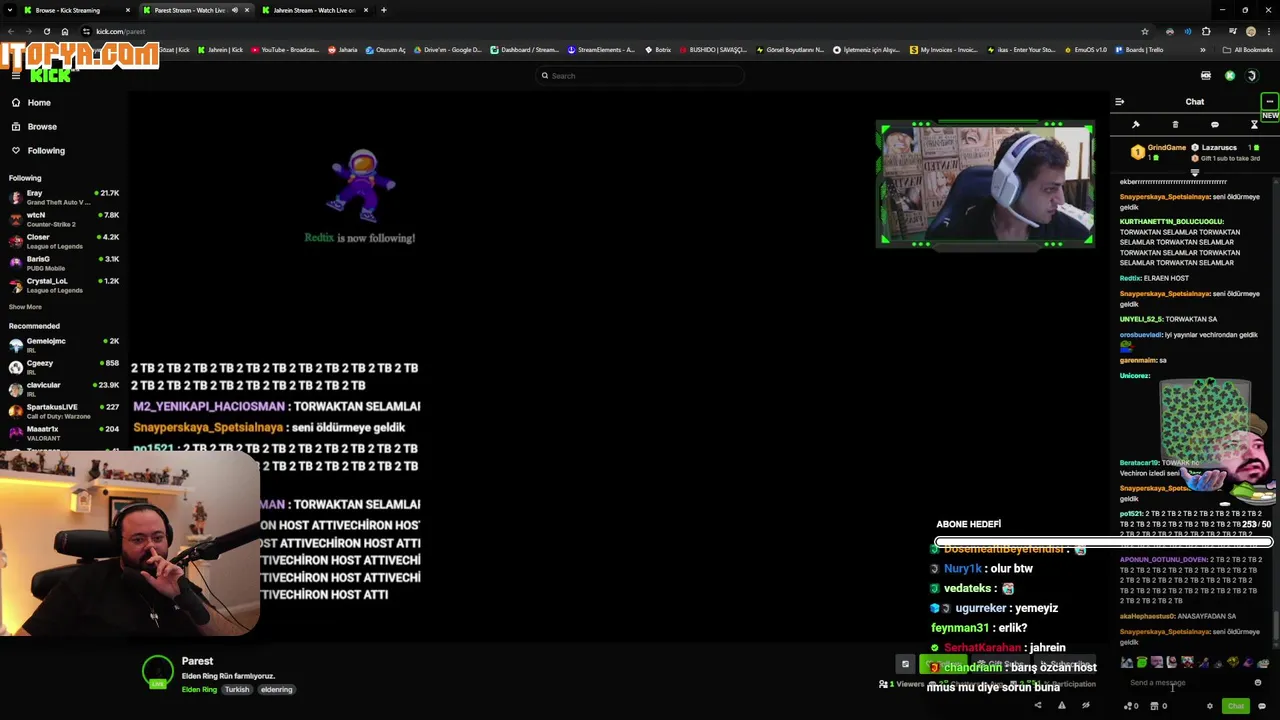The height and width of the screenshot is (720, 1280).
Task: Open Botrix bookmark
Action: [x=658, y=50]
